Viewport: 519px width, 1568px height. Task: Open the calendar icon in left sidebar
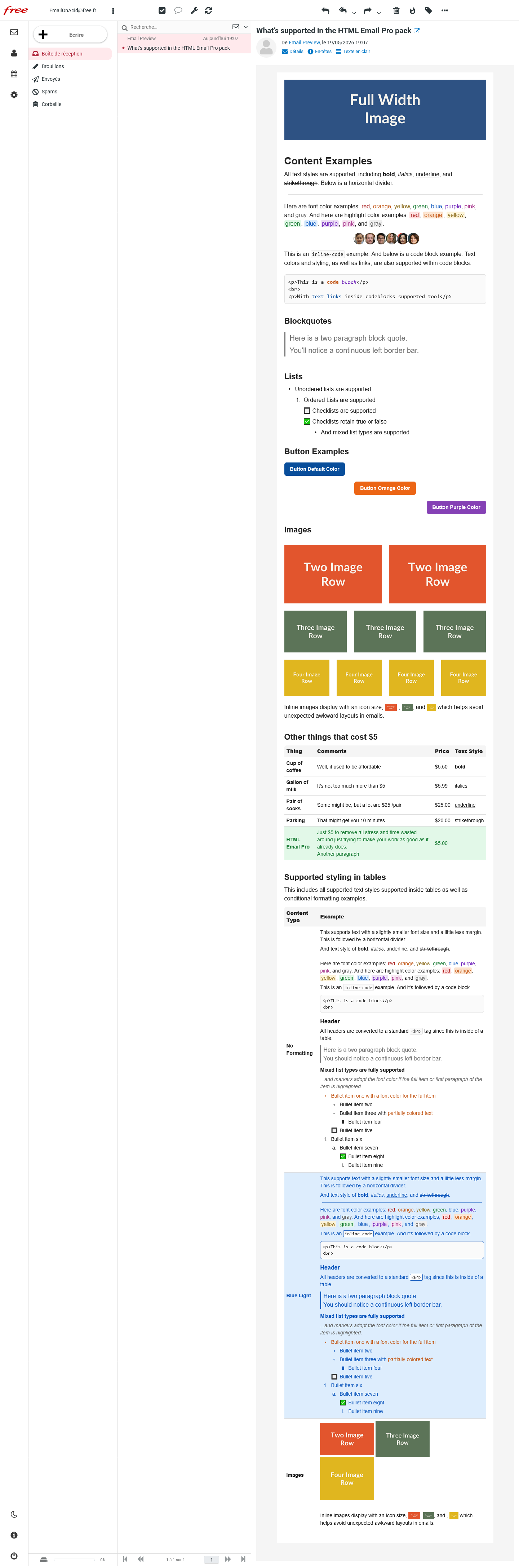pyautogui.click(x=14, y=74)
